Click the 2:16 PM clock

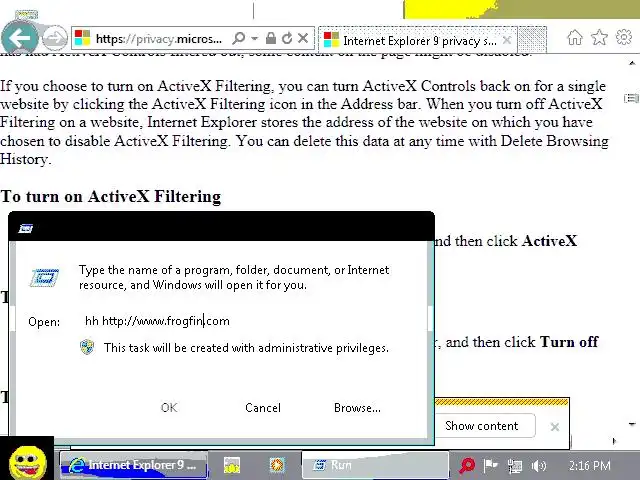pos(589,466)
